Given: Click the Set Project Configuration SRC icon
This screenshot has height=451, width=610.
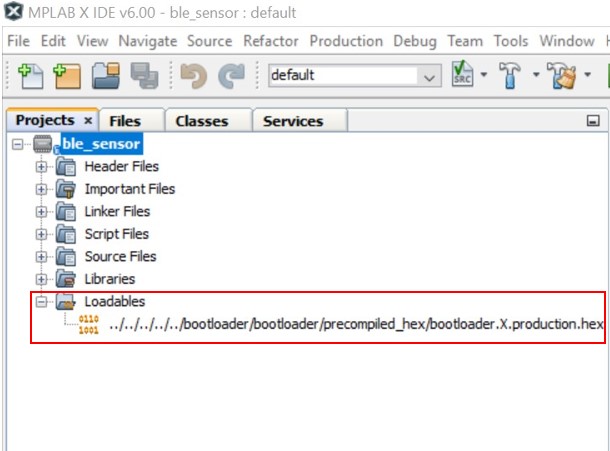Looking at the screenshot, I should click(x=463, y=76).
